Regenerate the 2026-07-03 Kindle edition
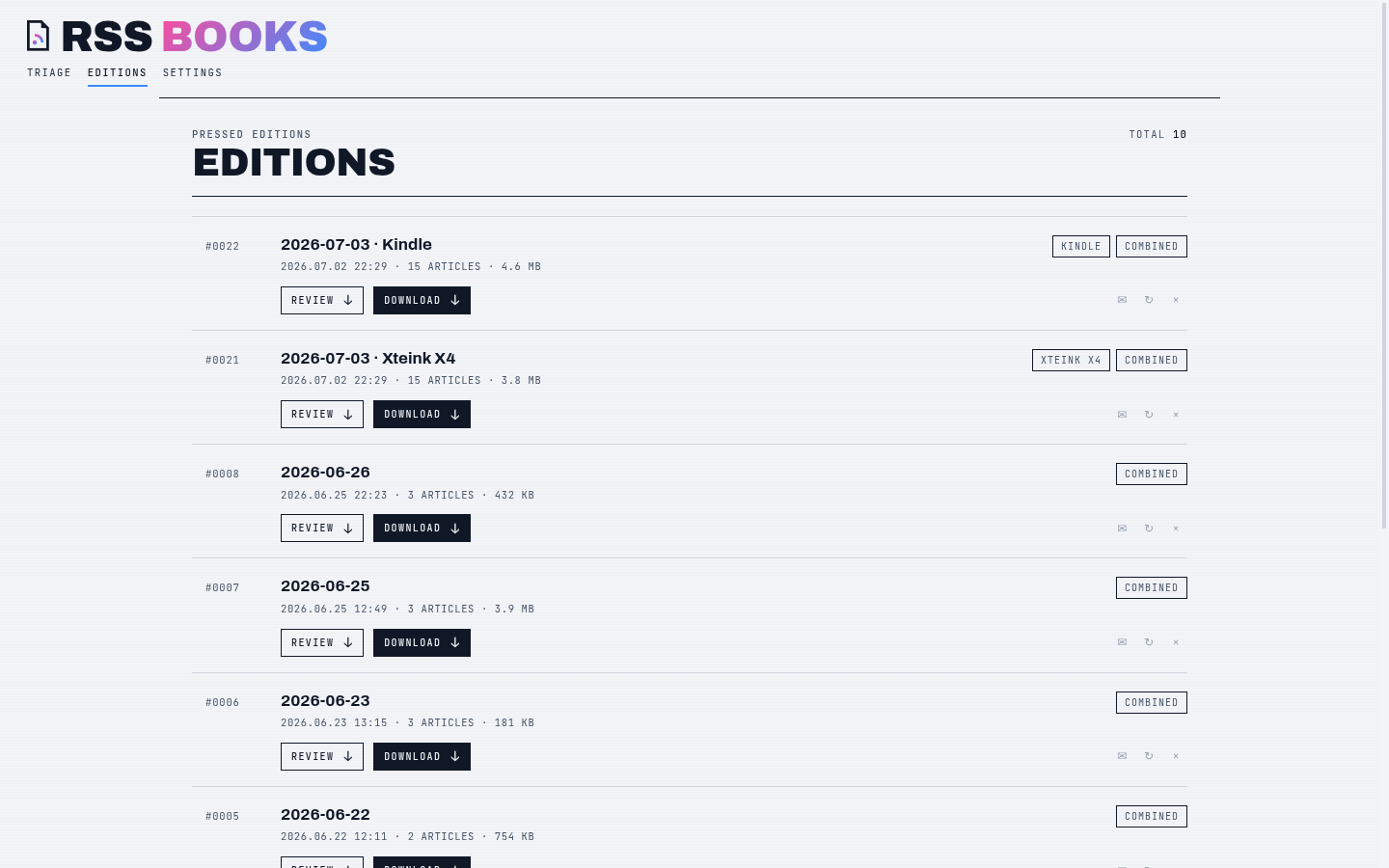The width and height of the screenshot is (1389, 868). point(1149,300)
